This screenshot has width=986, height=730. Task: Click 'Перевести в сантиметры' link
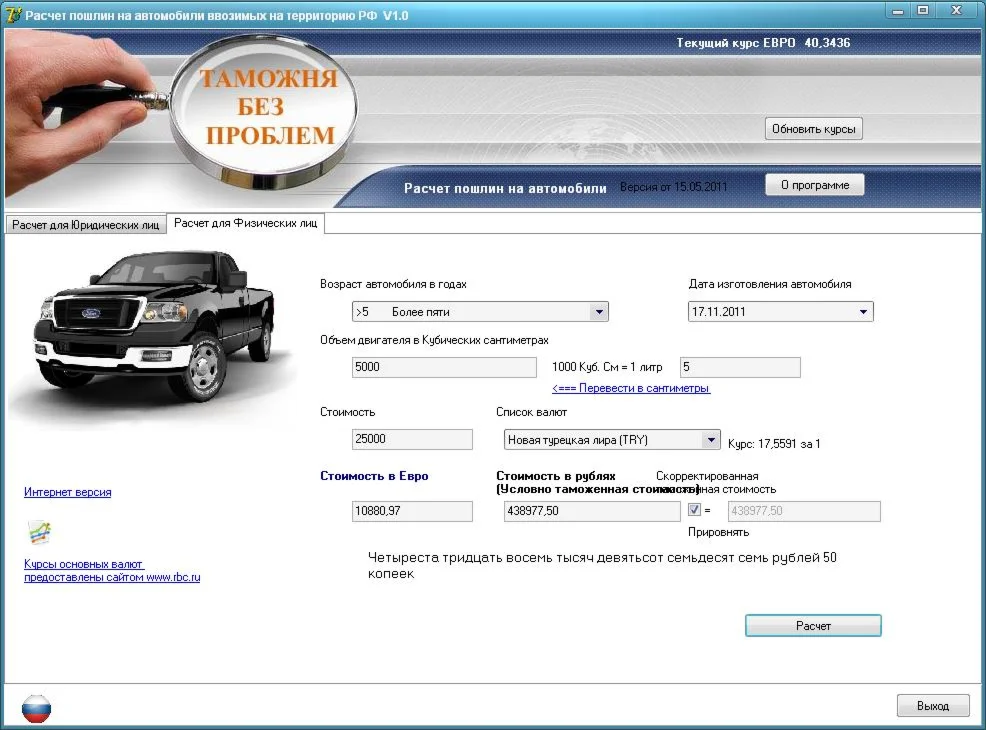(x=631, y=388)
